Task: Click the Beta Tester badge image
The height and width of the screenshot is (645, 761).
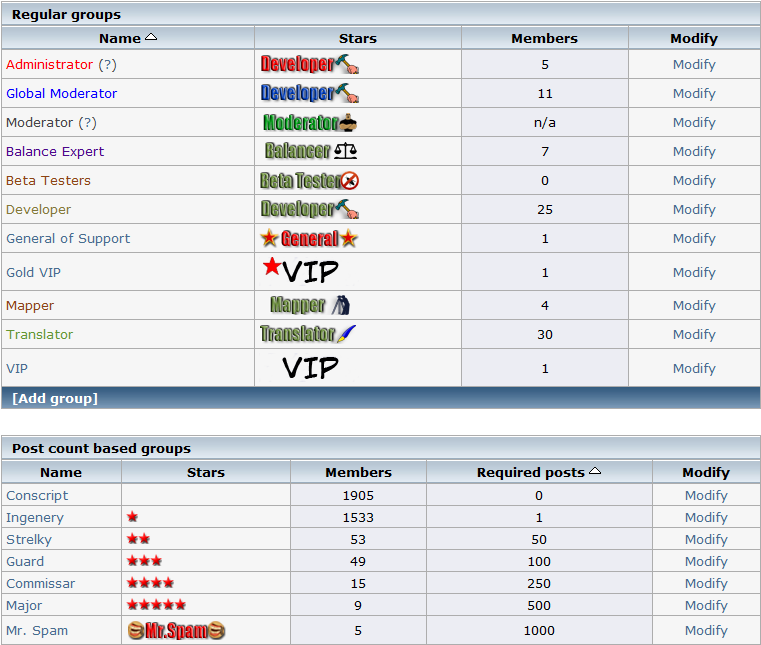Action: 309,181
